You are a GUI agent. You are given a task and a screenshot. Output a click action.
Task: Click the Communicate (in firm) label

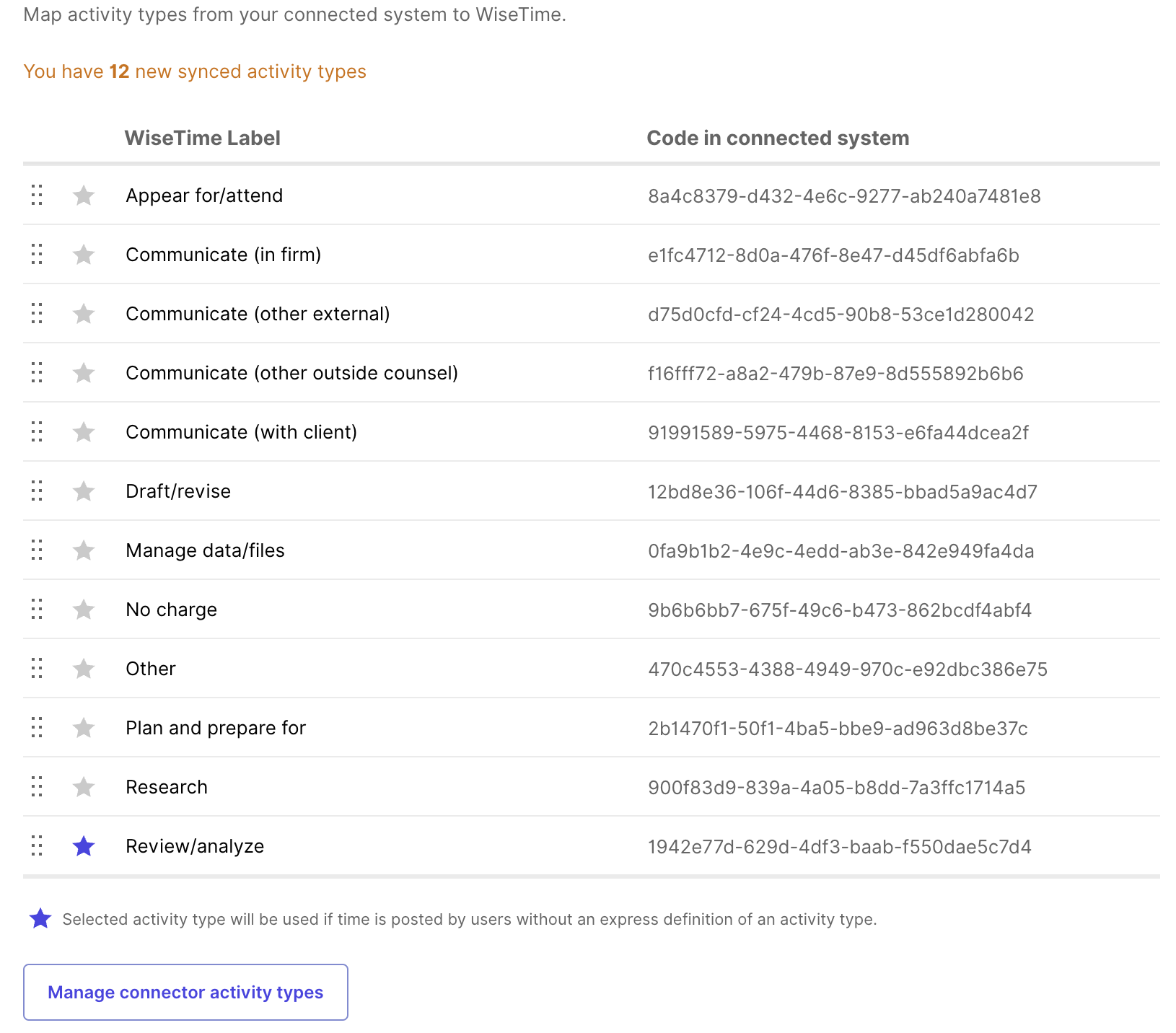[224, 255]
